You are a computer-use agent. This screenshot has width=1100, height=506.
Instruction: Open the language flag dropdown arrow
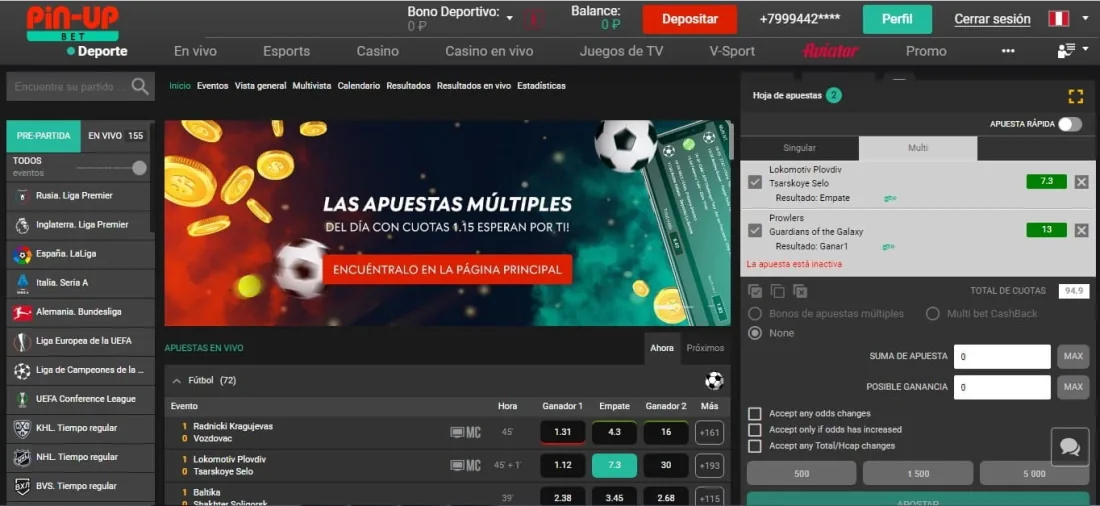(1086, 18)
